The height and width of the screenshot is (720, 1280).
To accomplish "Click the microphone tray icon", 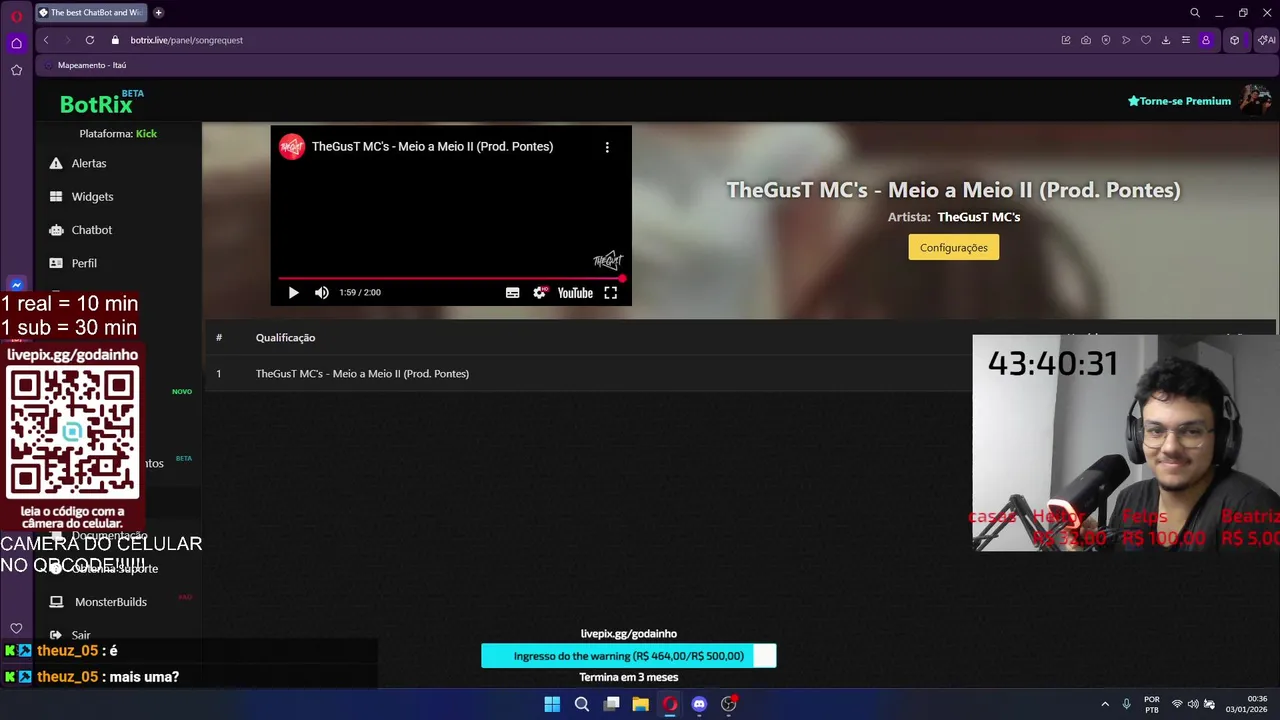I will [1127, 704].
